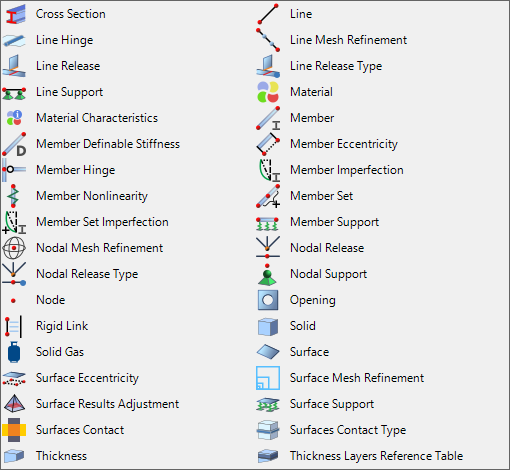510x470 pixels.
Task: Click the Line Release Type icon
Action: click(x=268, y=66)
